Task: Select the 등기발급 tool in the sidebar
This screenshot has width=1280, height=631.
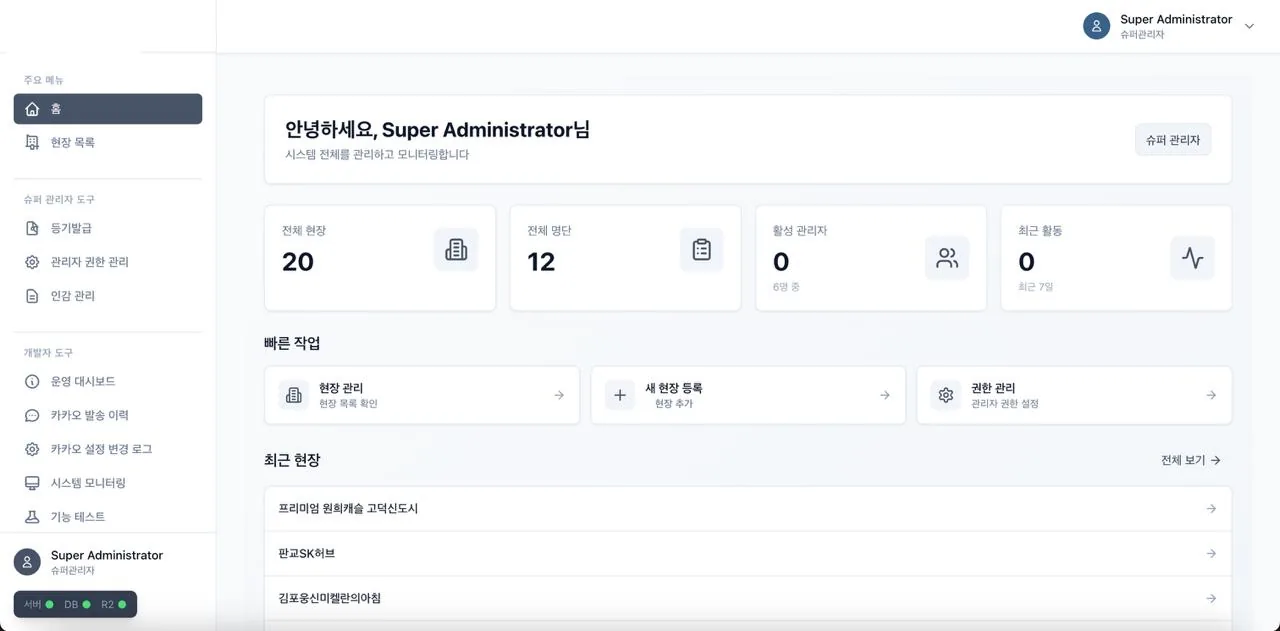Action: [34, 228]
